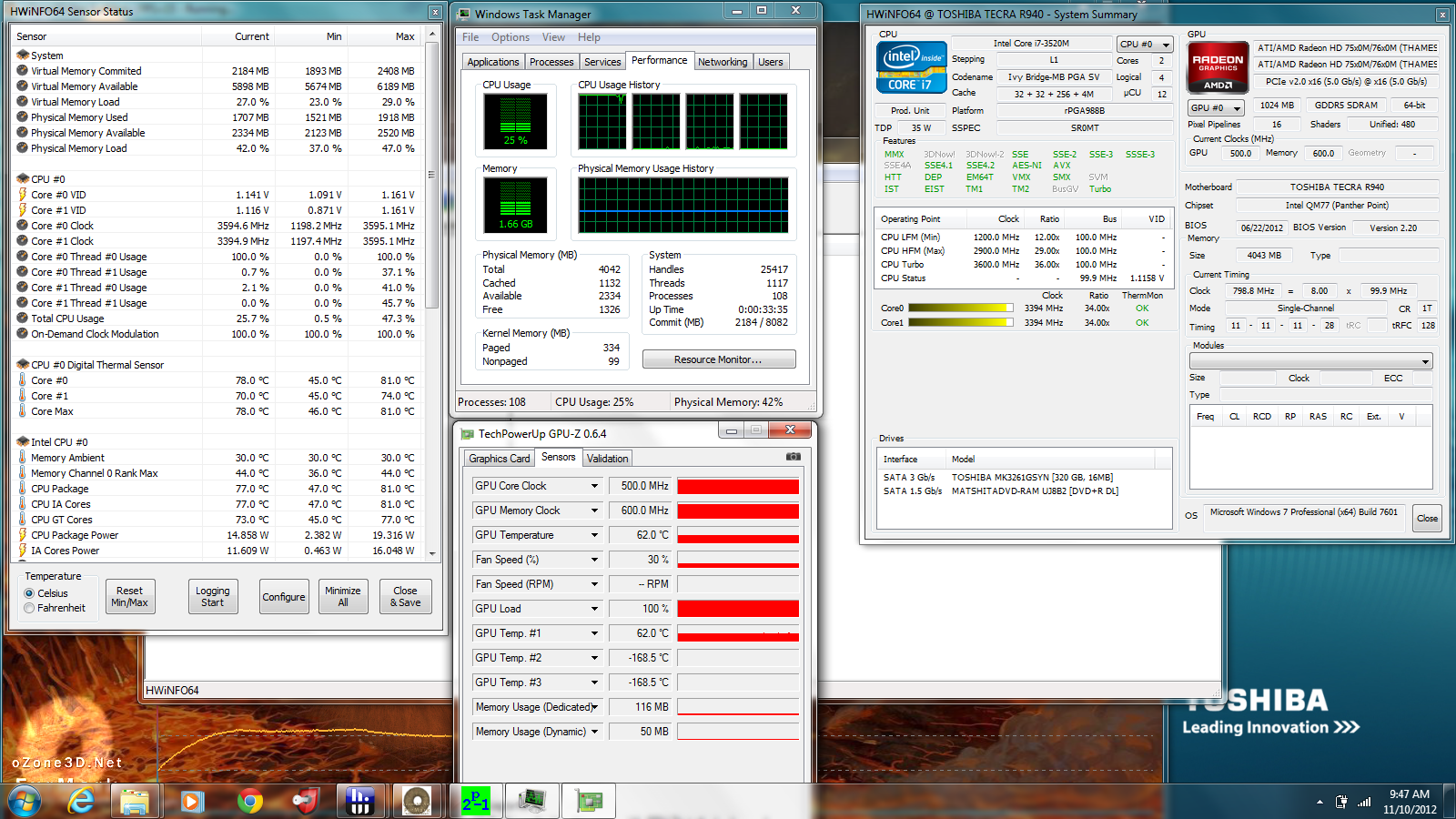Click the Windows Start orb

pos(25,802)
